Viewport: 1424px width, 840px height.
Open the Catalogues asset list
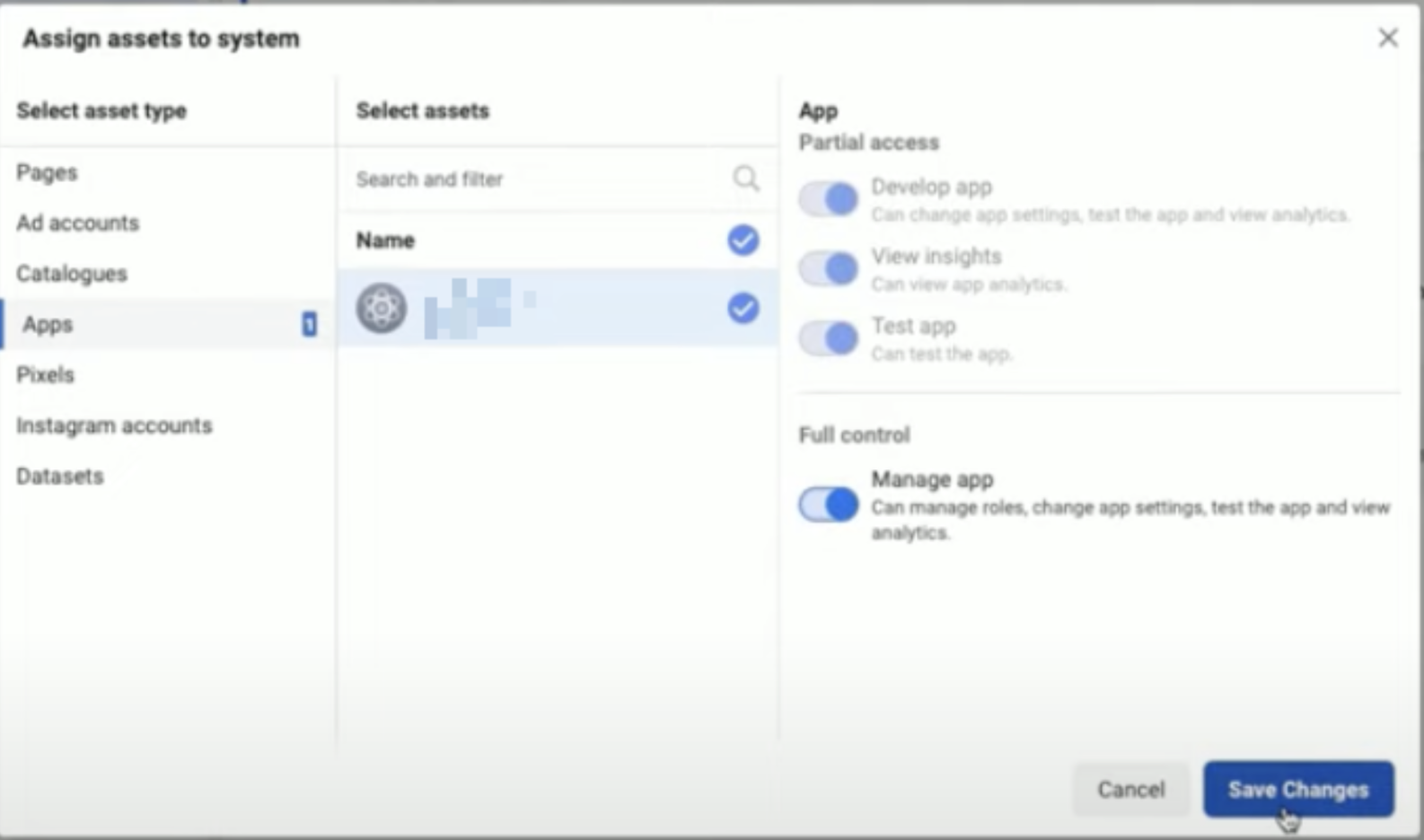pyautogui.click(x=70, y=274)
